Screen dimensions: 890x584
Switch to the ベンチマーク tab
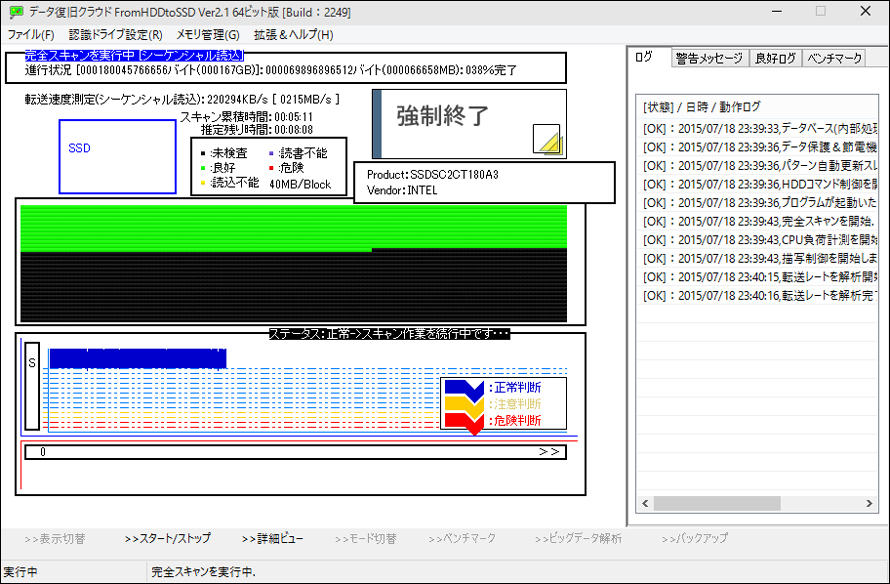834,58
